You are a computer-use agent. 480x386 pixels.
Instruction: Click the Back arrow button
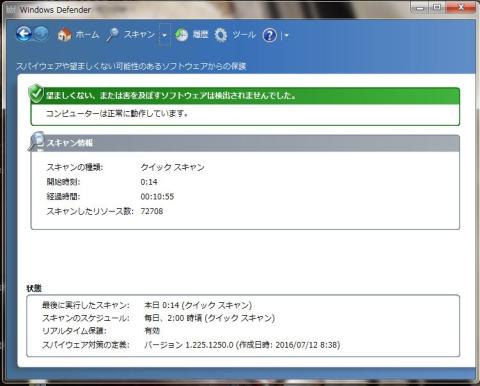24,34
